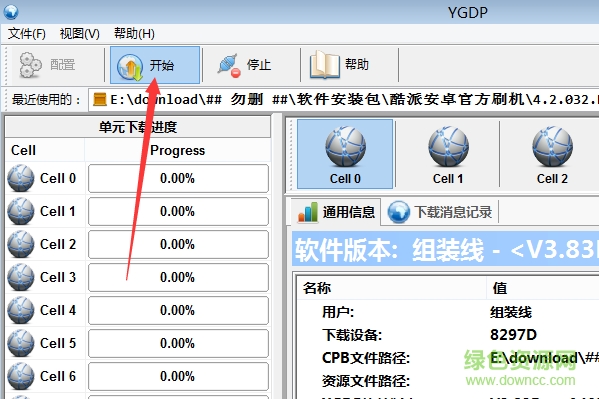599x399 pixels.
Task: Click the Cell 6 progress bar
Action: 178,376
